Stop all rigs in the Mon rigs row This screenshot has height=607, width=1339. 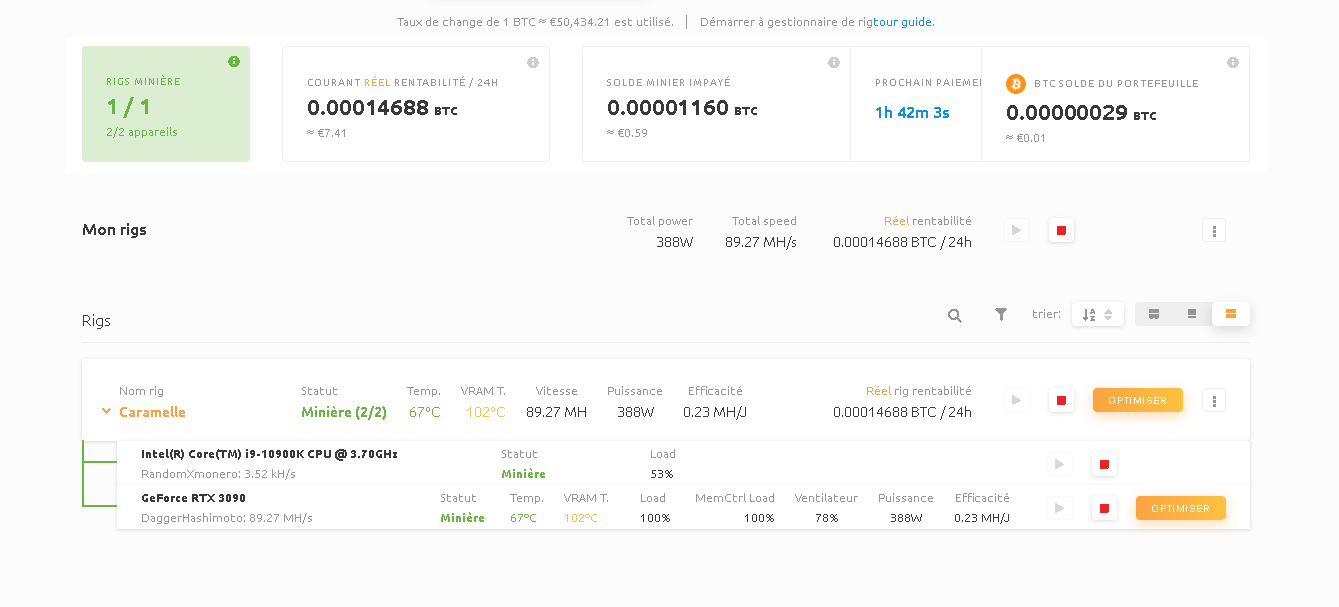(1061, 231)
